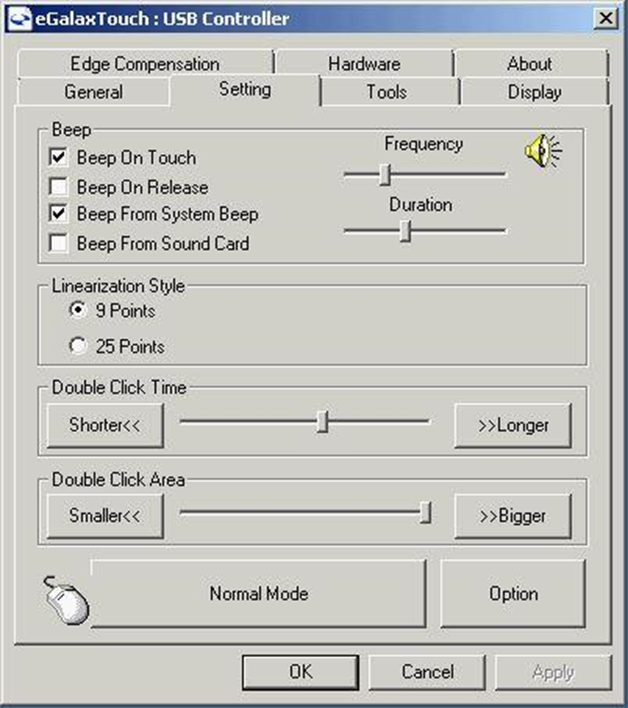This screenshot has width=628, height=708.
Task: Open the About tab
Action: tap(530, 63)
